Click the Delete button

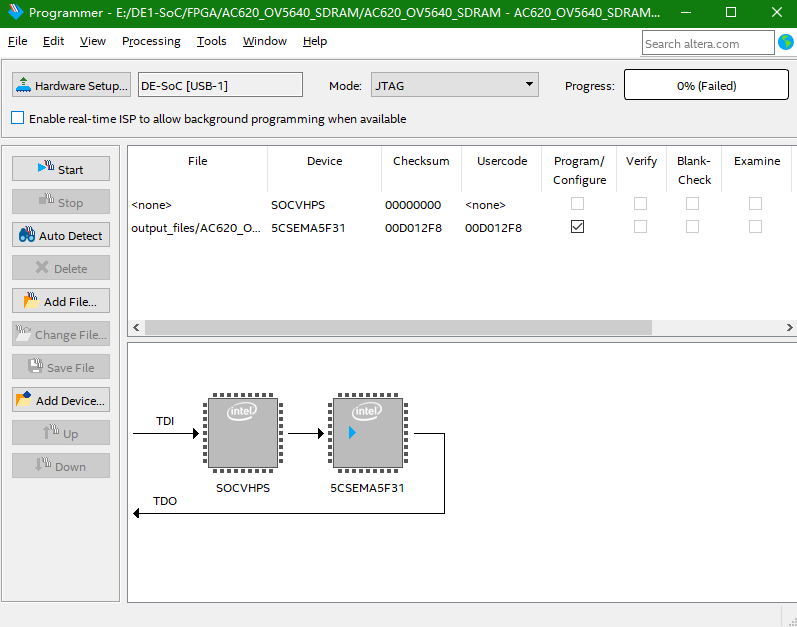pyautogui.click(x=61, y=268)
